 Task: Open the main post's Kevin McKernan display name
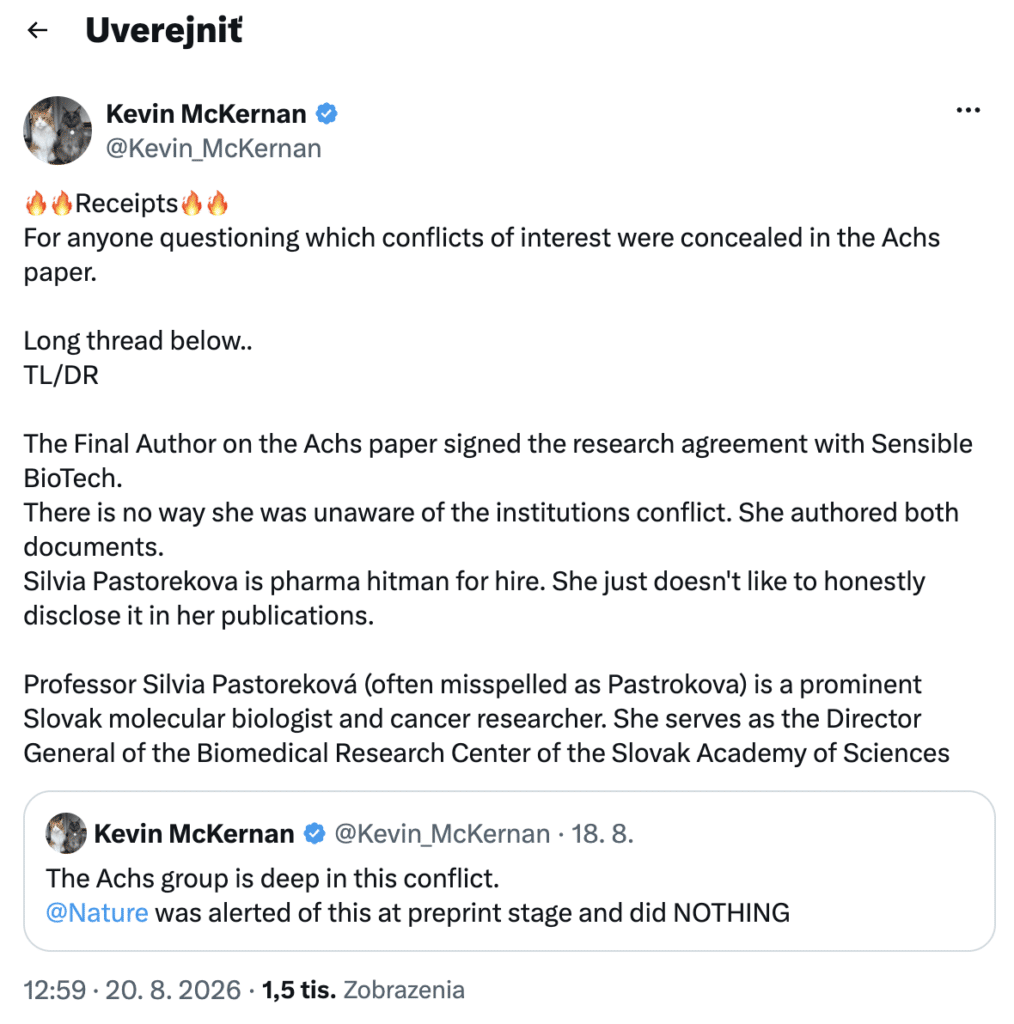206,114
